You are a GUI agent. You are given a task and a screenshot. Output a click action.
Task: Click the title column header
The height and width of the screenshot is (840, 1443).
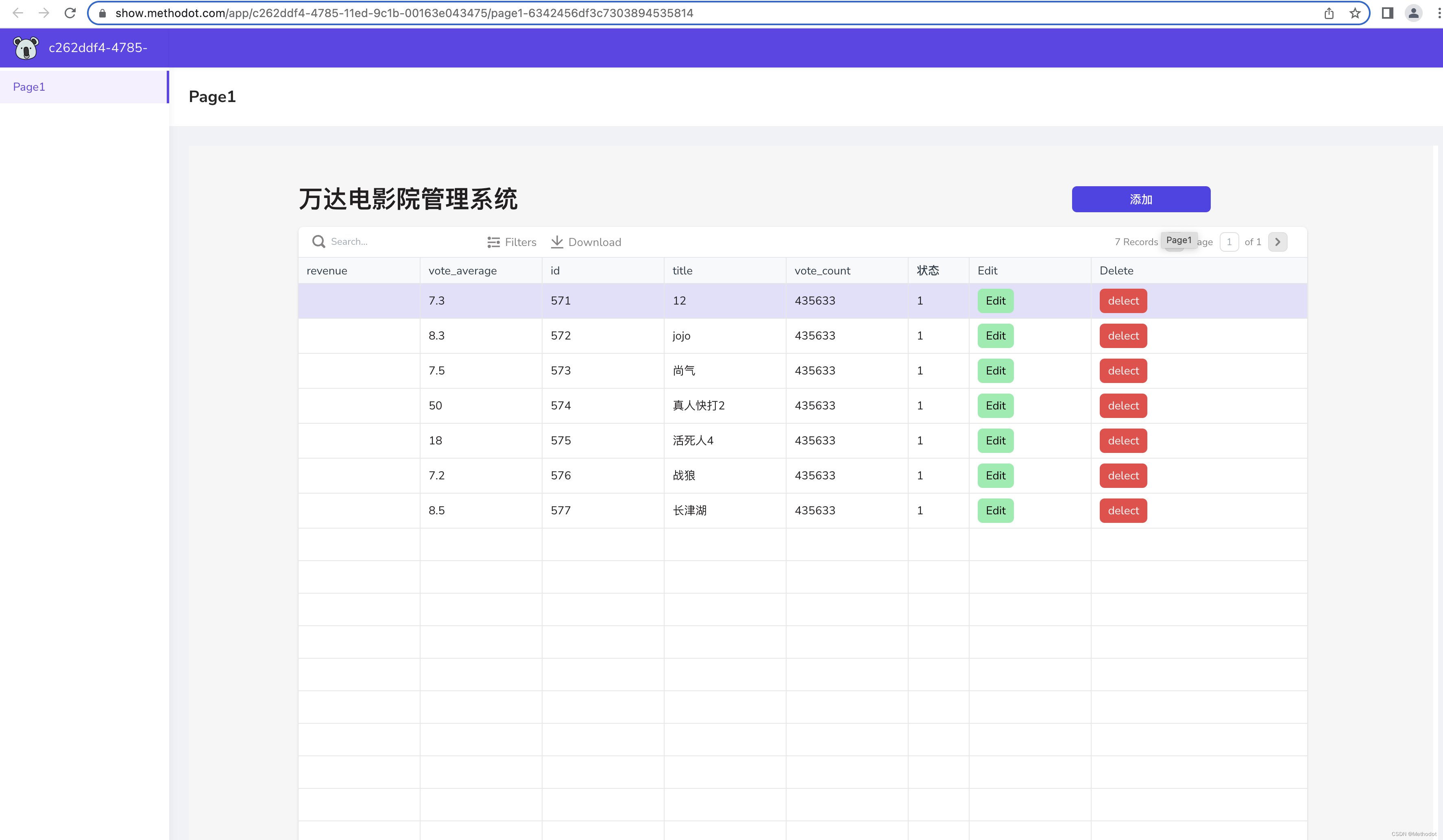coord(682,270)
